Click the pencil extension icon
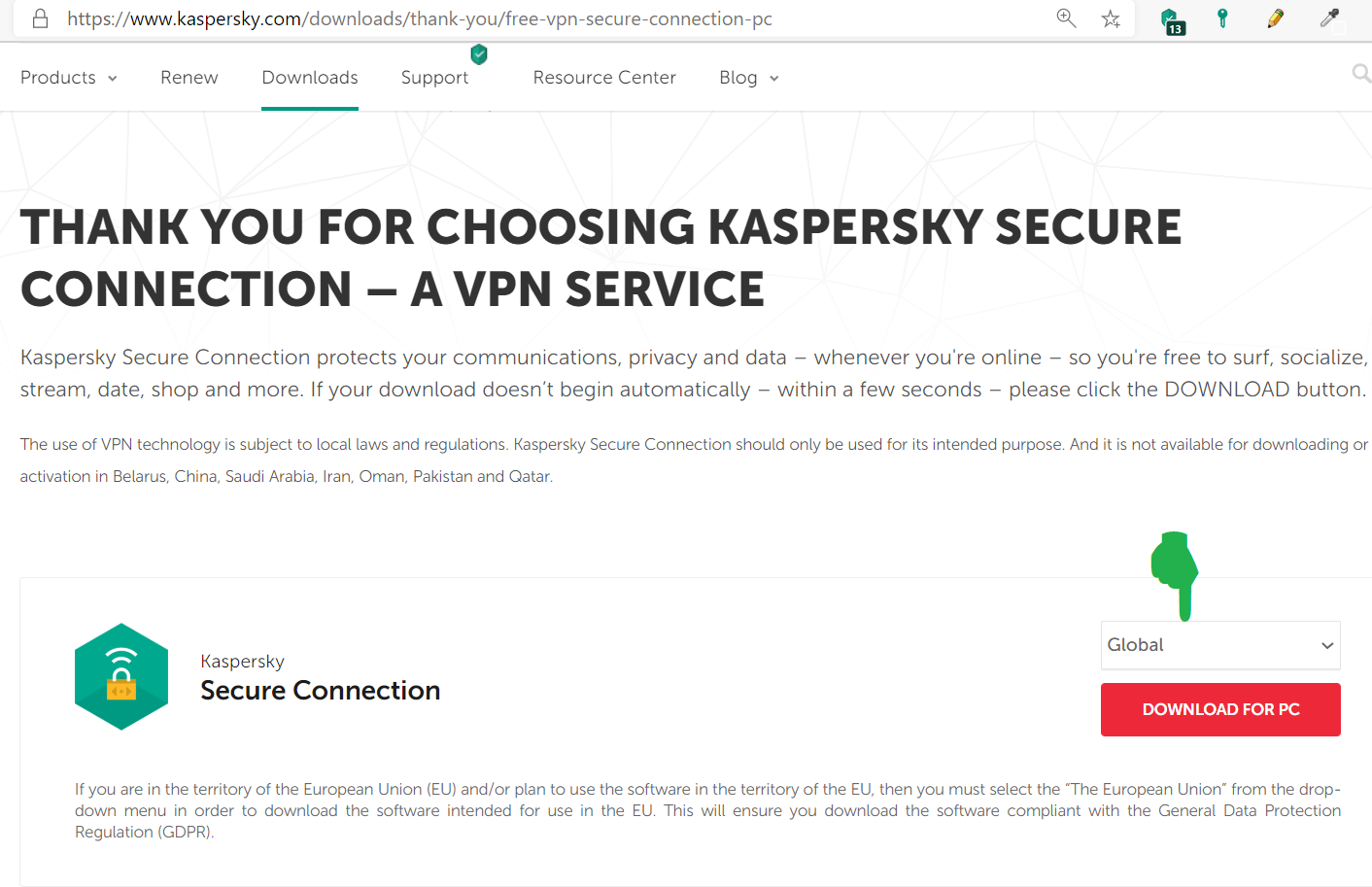The height and width of the screenshot is (887, 1372). pos(1276,18)
